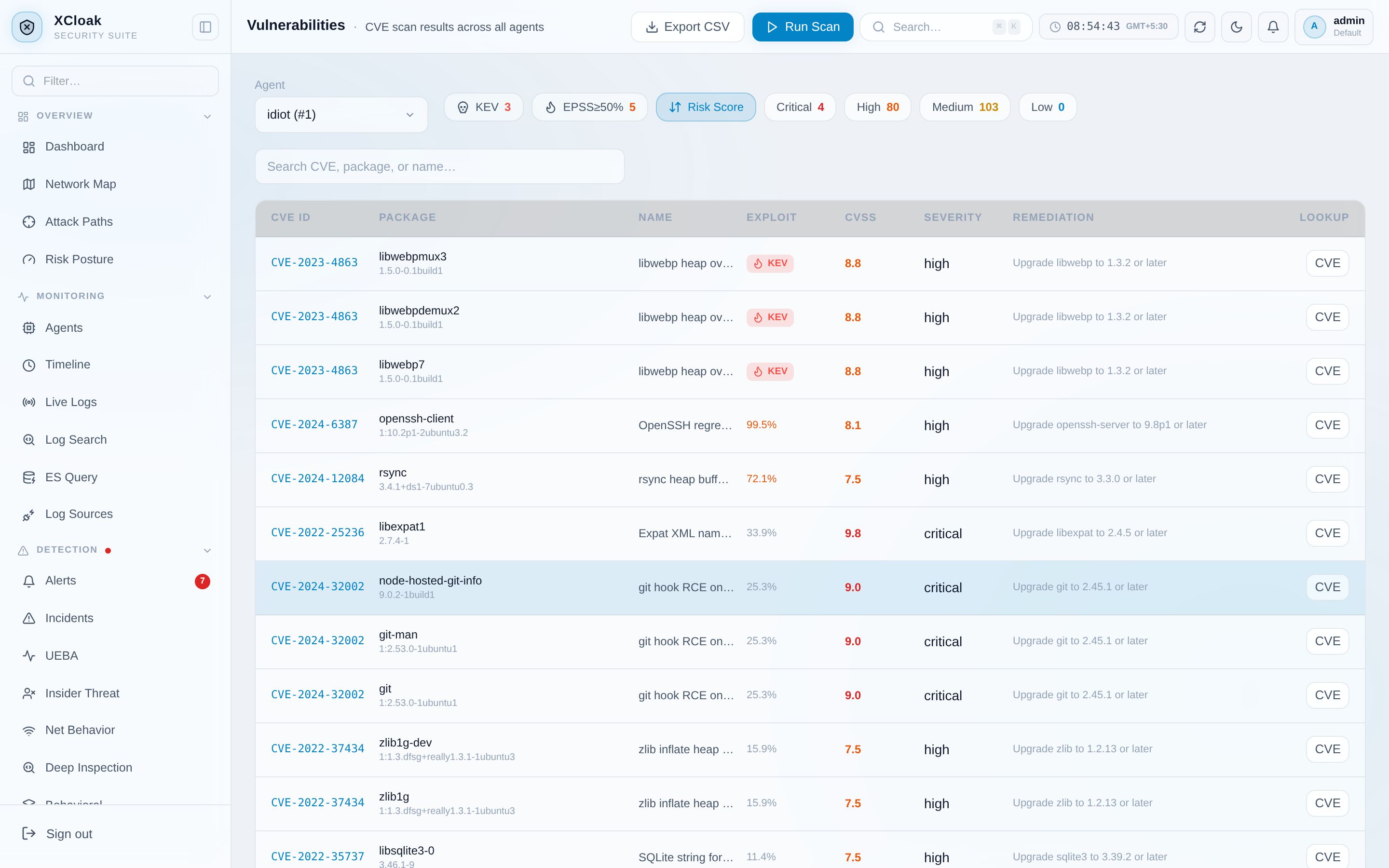Click the Incidents warning triangle icon
The image size is (1389, 868).
click(29, 618)
